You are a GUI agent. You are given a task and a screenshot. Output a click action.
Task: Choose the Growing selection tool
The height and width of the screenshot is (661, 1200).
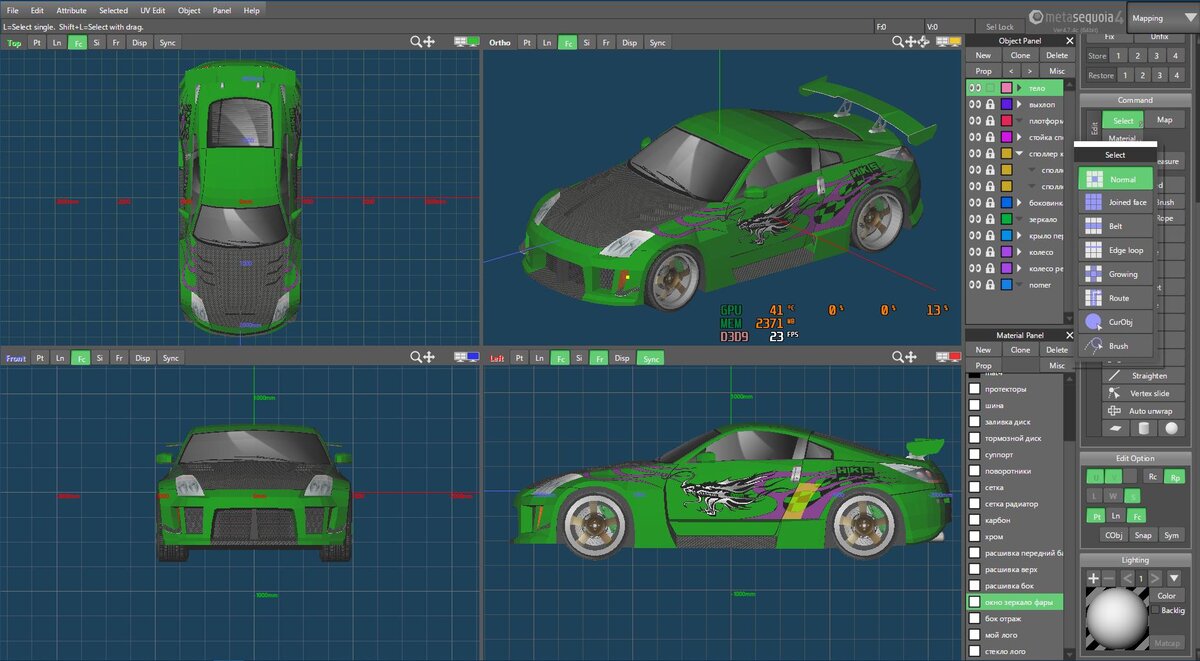[1115, 275]
